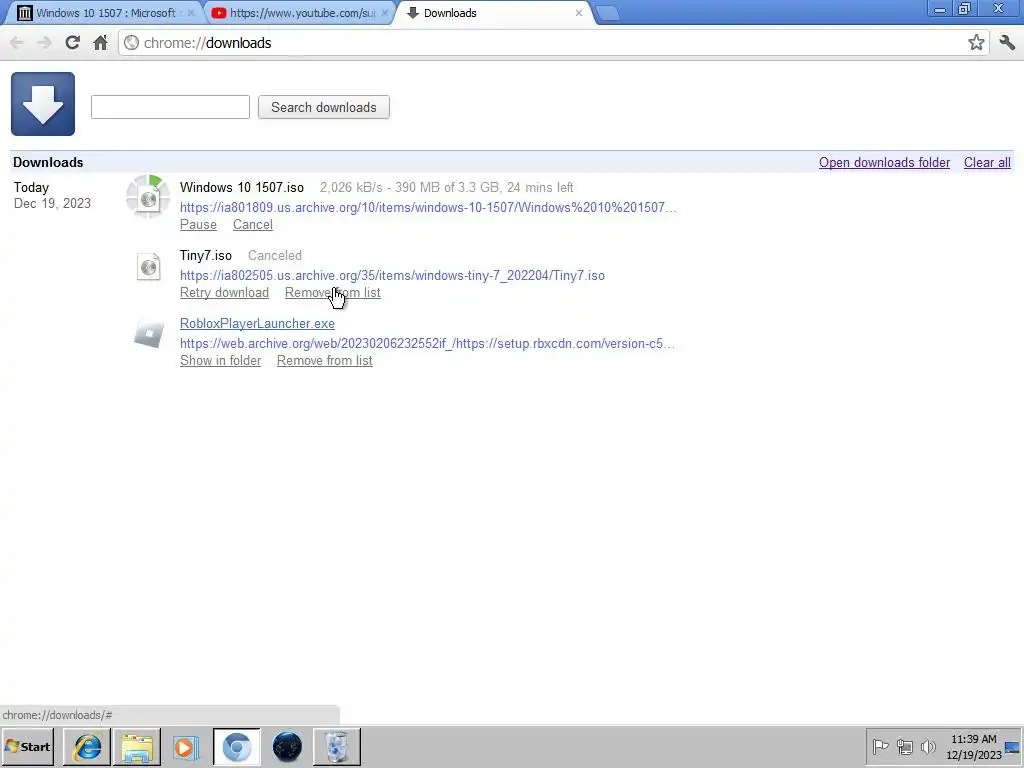Open the wrench settings menu
Image resolution: width=1024 pixels, height=768 pixels.
[x=1007, y=43]
